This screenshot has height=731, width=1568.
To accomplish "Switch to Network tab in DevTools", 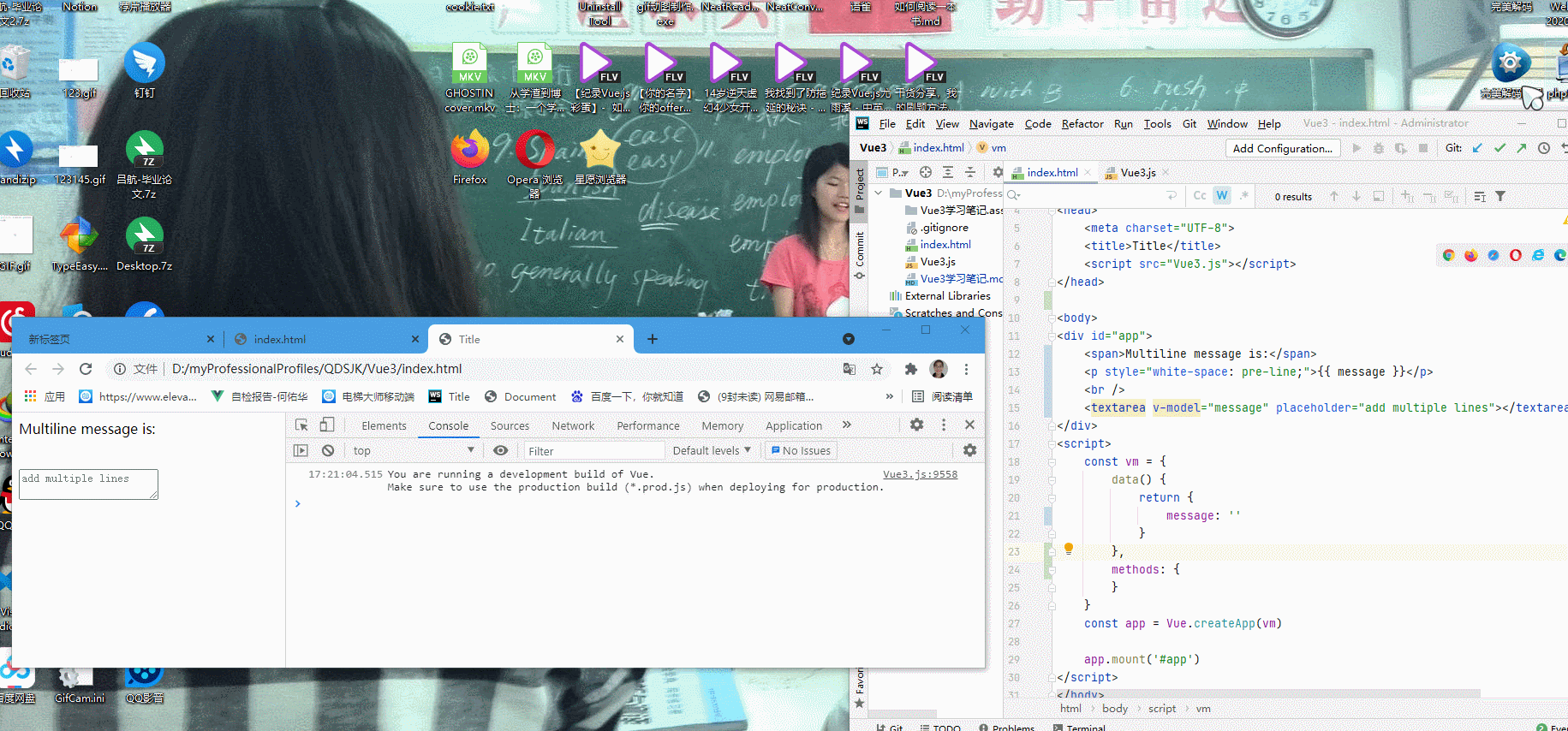I will pos(573,425).
